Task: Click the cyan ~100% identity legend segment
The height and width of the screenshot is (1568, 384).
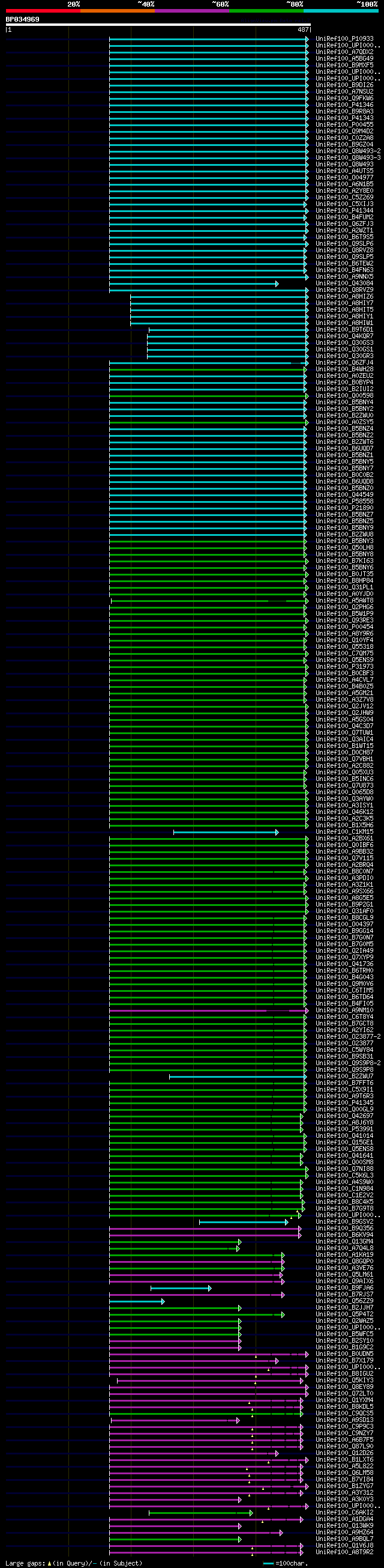Action: [340, 10]
